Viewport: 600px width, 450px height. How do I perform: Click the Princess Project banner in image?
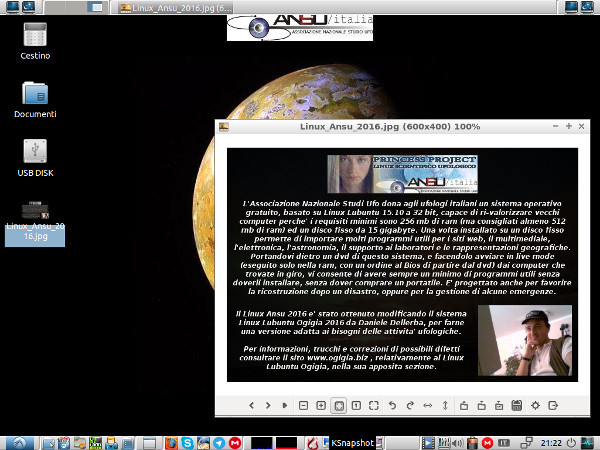click(x=402, y=174)
